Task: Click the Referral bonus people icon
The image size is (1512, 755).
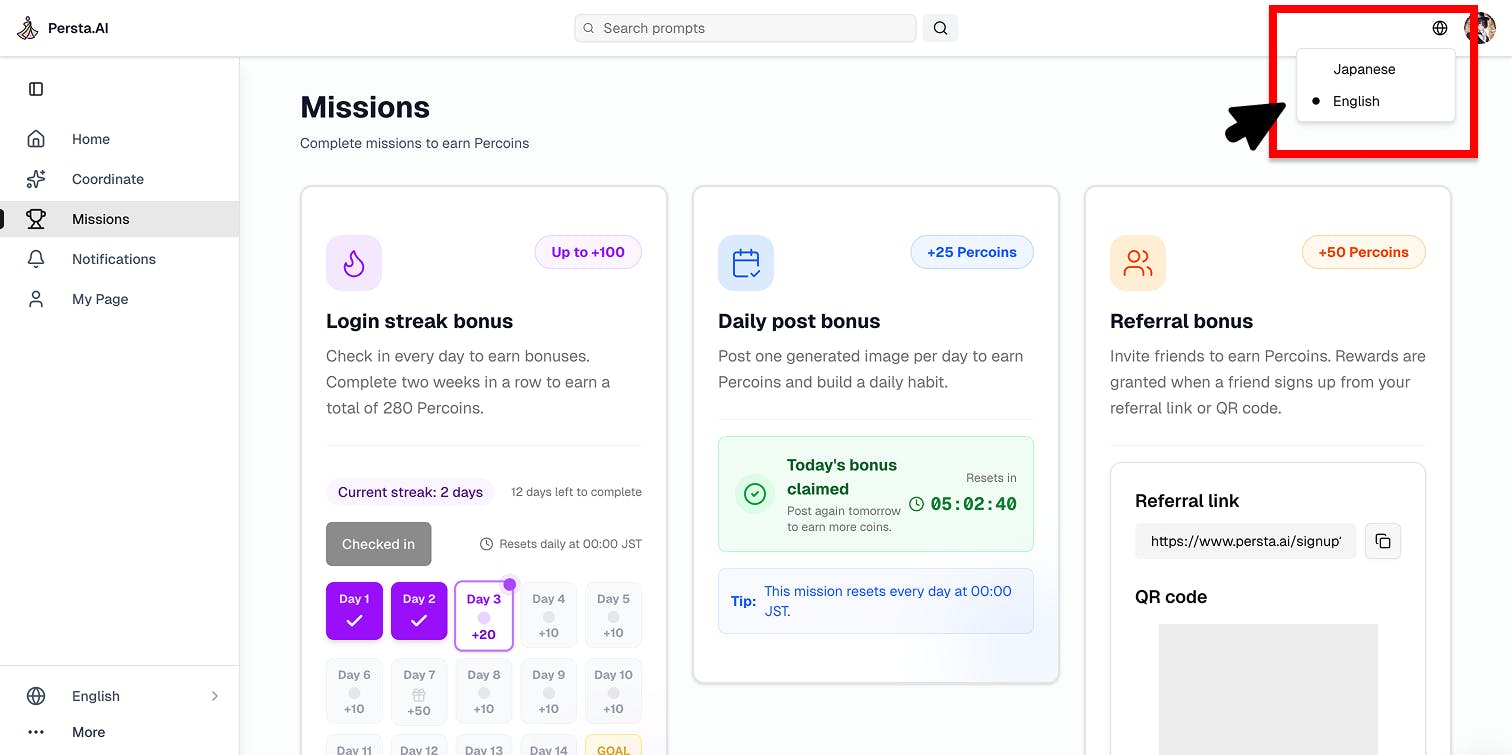Action: 1138,263
